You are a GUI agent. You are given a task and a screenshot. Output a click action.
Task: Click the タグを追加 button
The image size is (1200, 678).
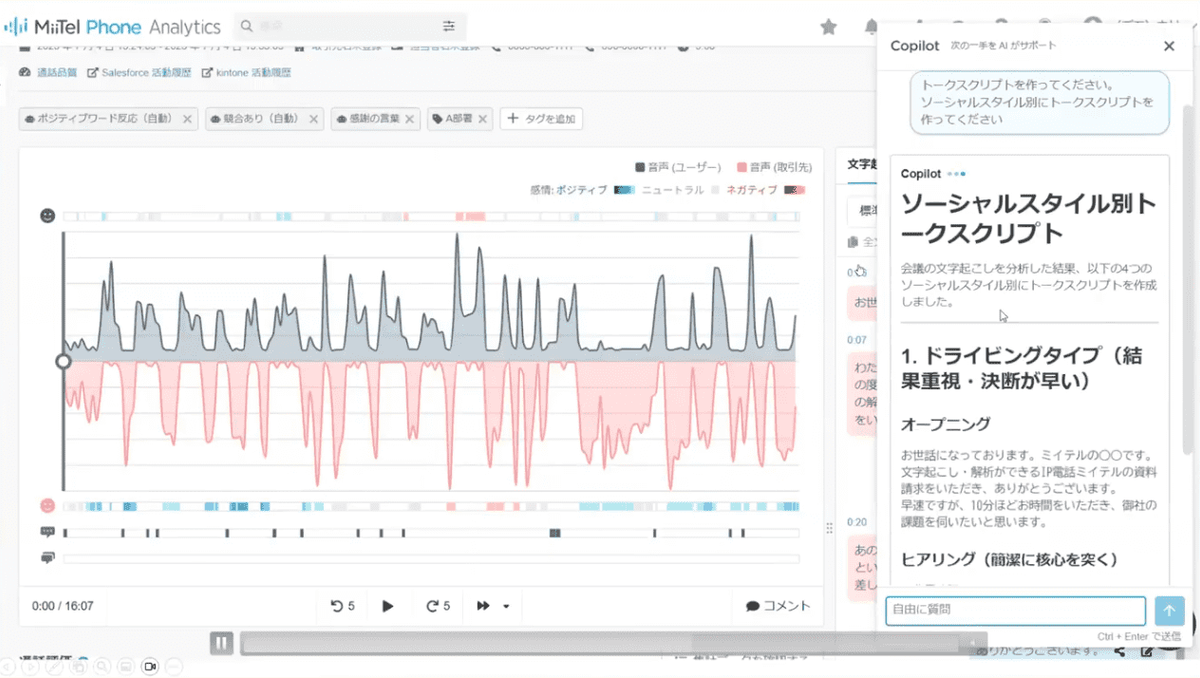point(541,119)
